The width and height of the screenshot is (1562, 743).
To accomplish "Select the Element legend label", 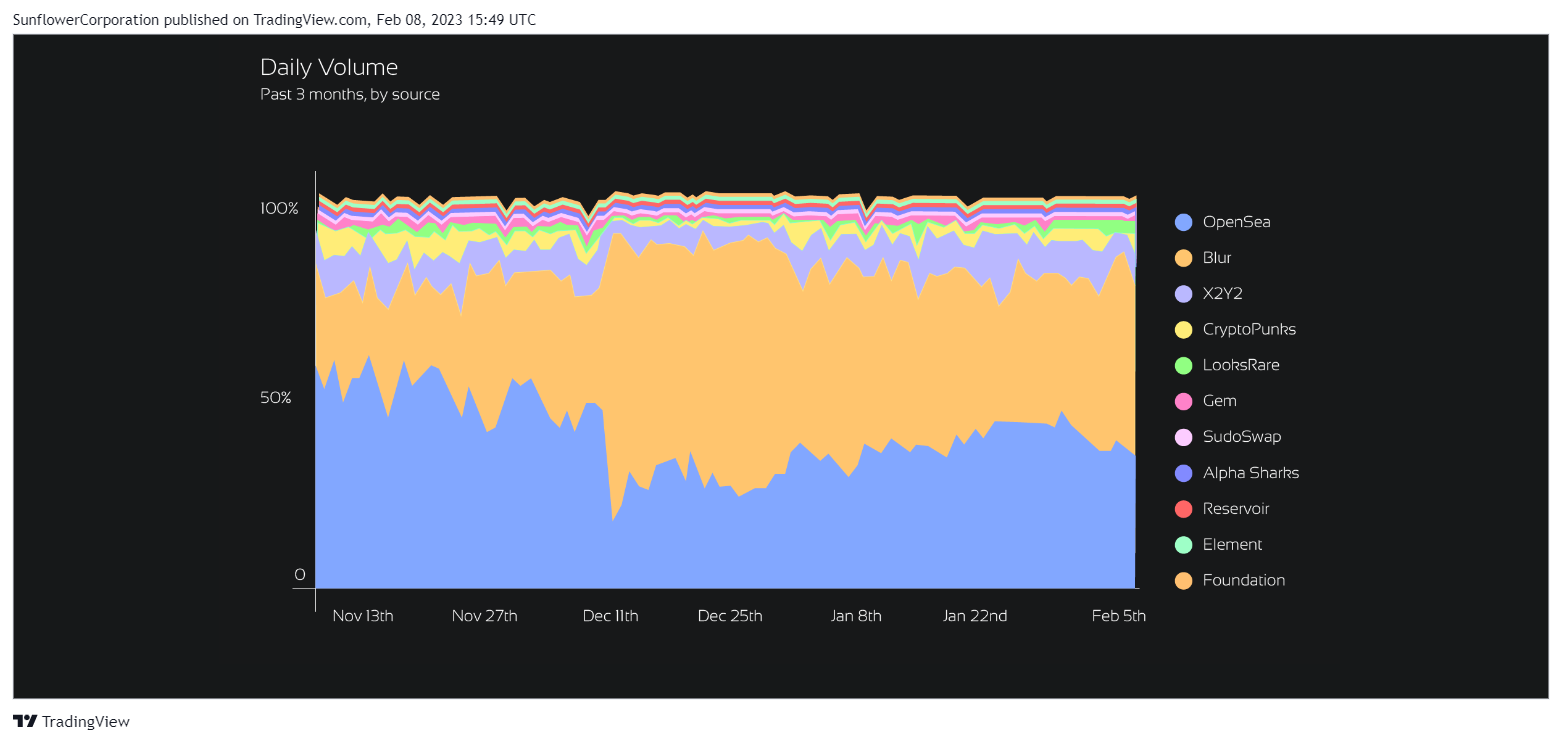I will (x=1233, y=545).
